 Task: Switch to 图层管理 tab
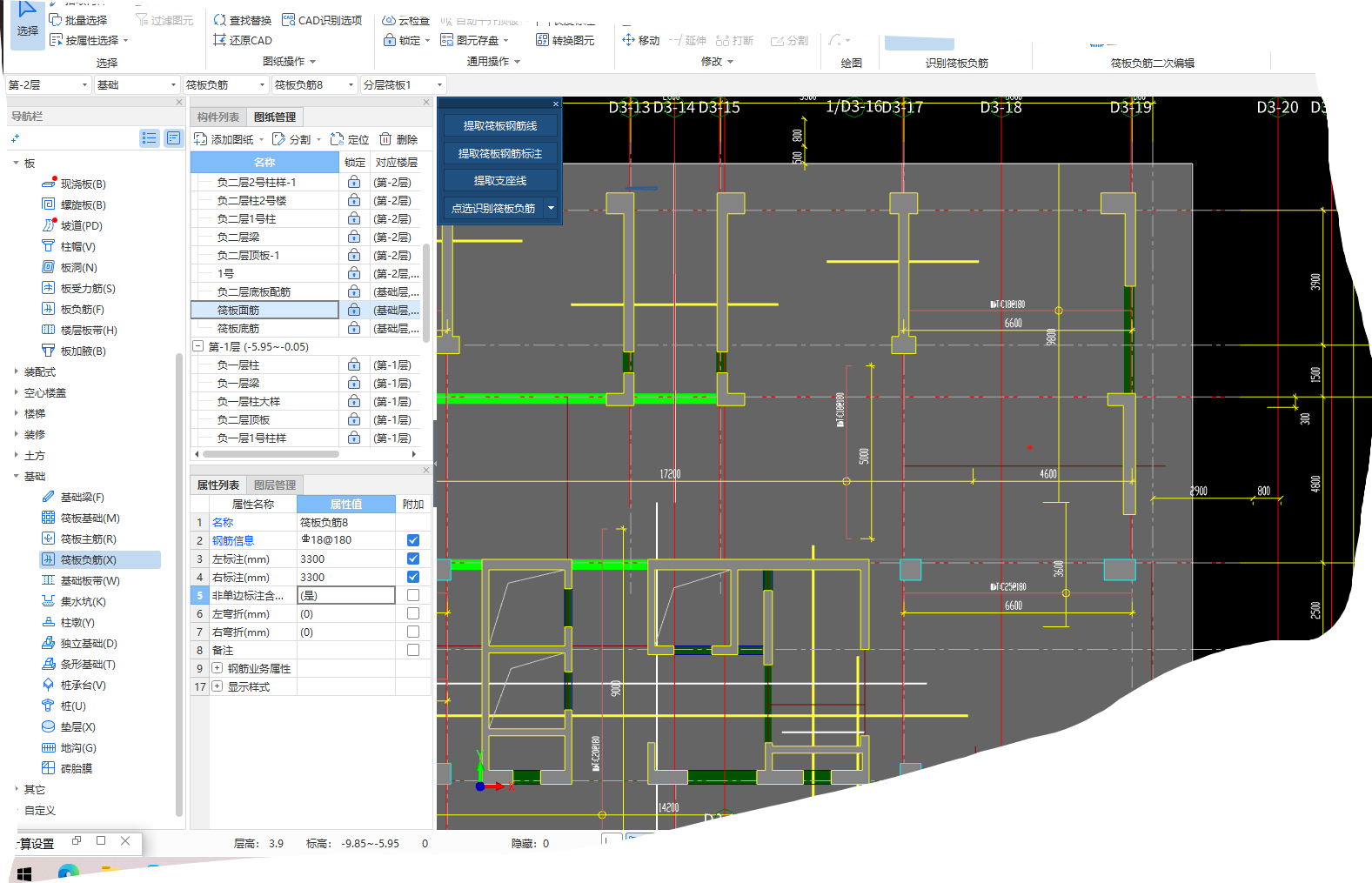pos(275,485)
